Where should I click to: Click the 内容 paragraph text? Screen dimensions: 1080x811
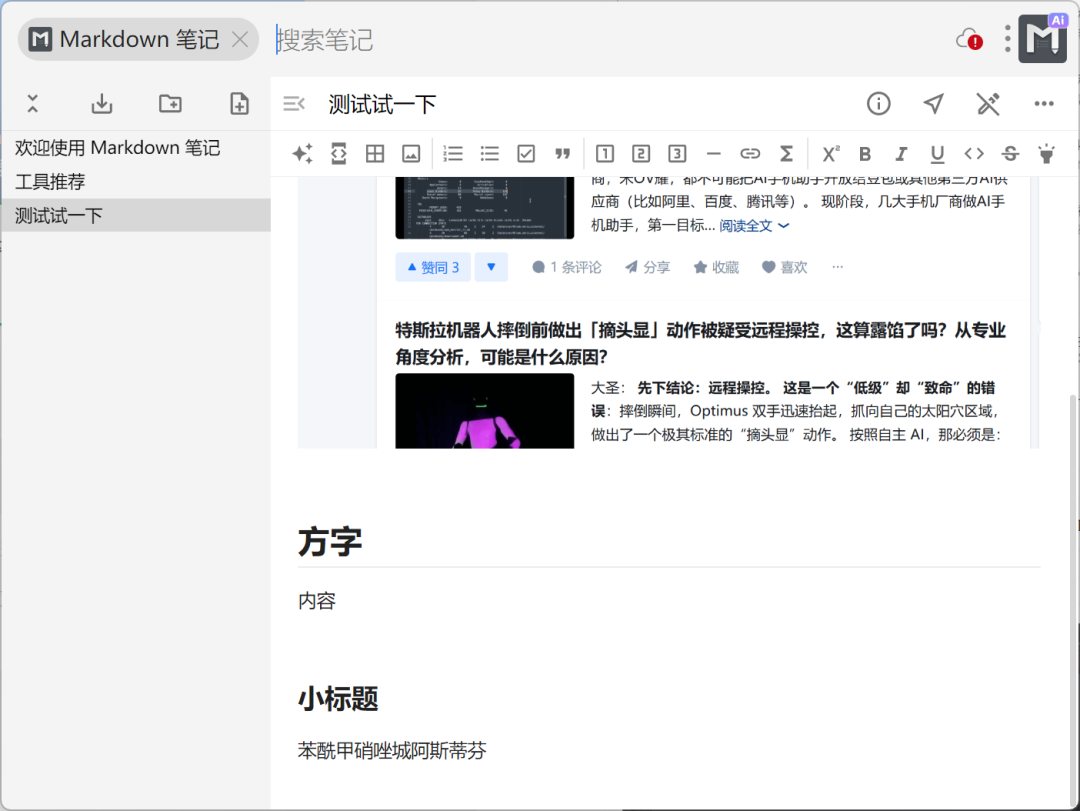click(317, 601)
